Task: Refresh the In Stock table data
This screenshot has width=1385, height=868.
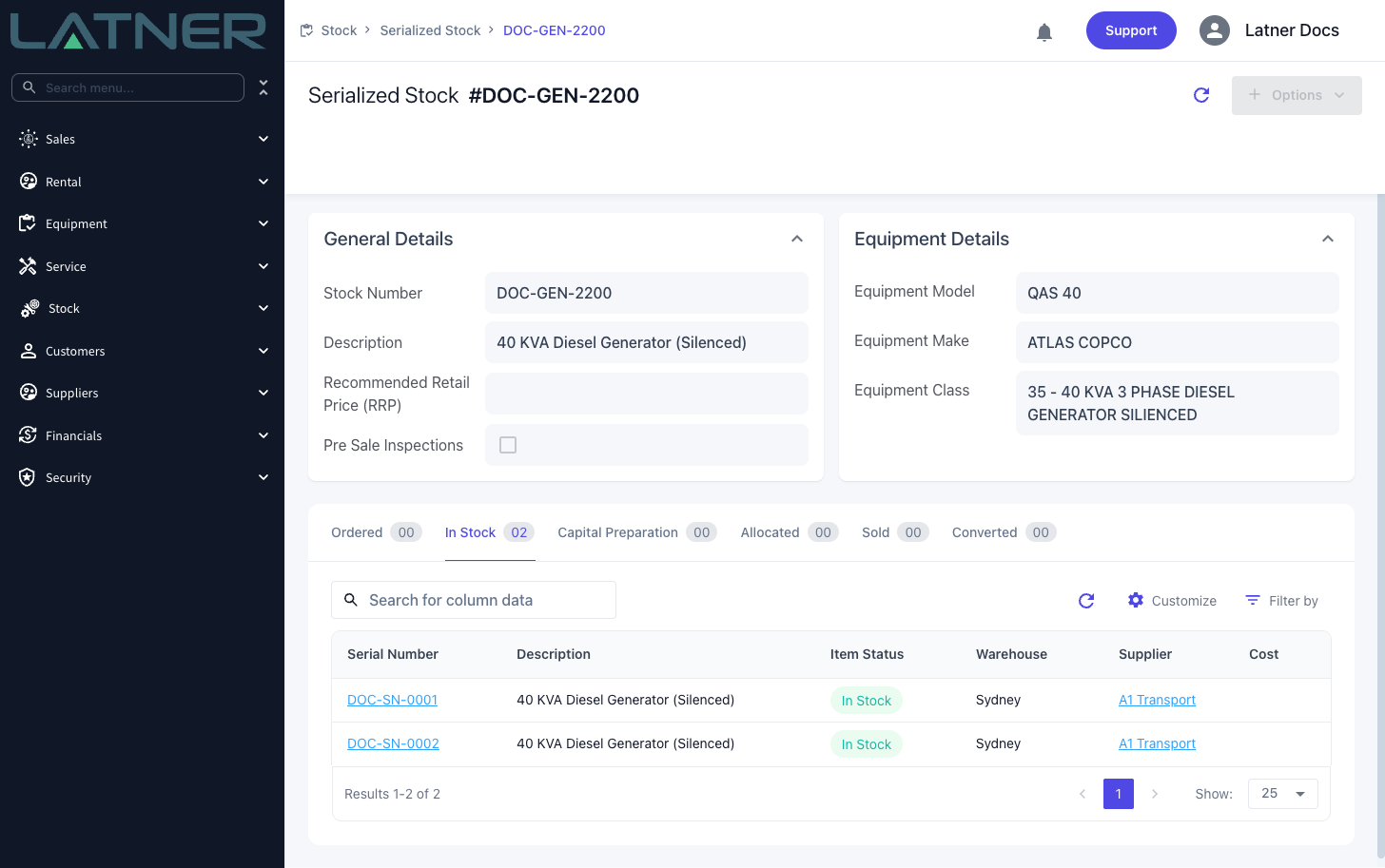Action: click(x=1086, y=601)
